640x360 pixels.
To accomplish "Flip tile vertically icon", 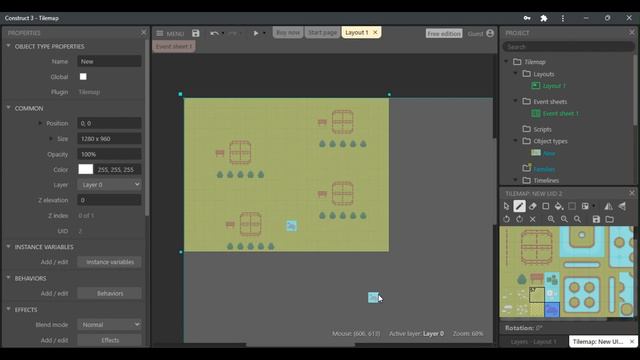I will coord(622,206).
